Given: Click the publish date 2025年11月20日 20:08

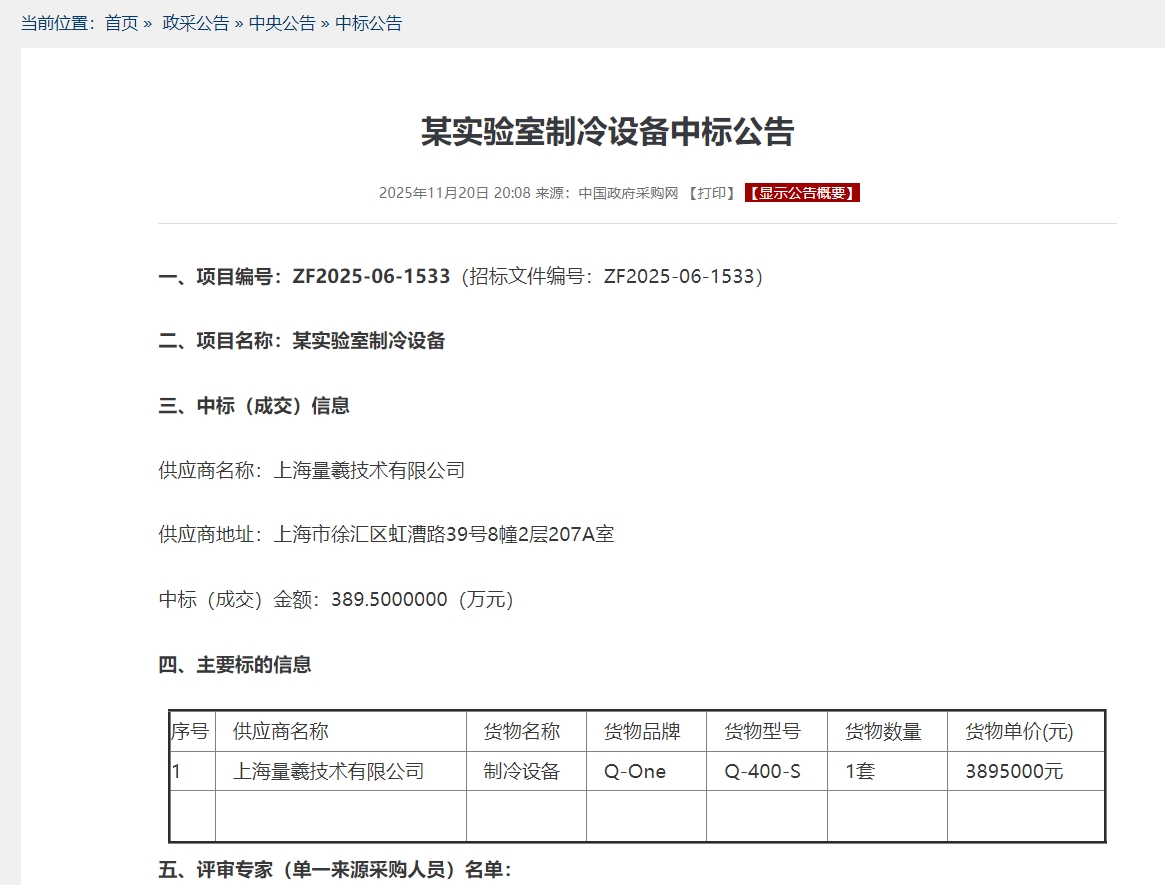Looking at the screenshot, I should (455, 193).
